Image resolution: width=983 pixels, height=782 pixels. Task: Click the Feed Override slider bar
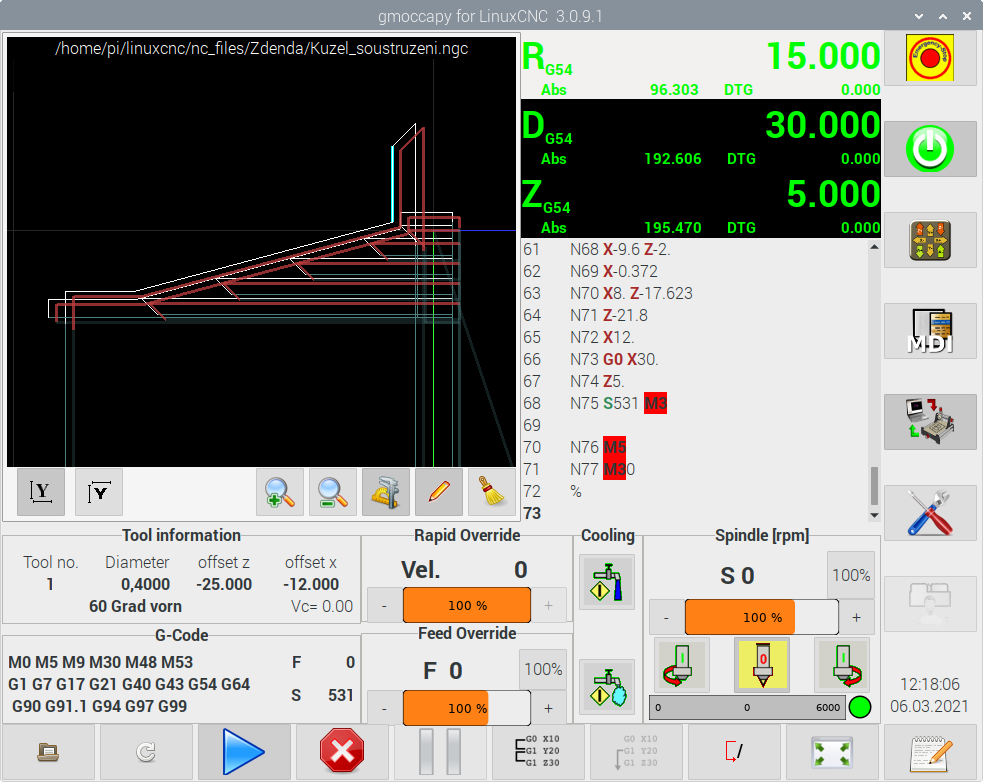pos(466,708)
